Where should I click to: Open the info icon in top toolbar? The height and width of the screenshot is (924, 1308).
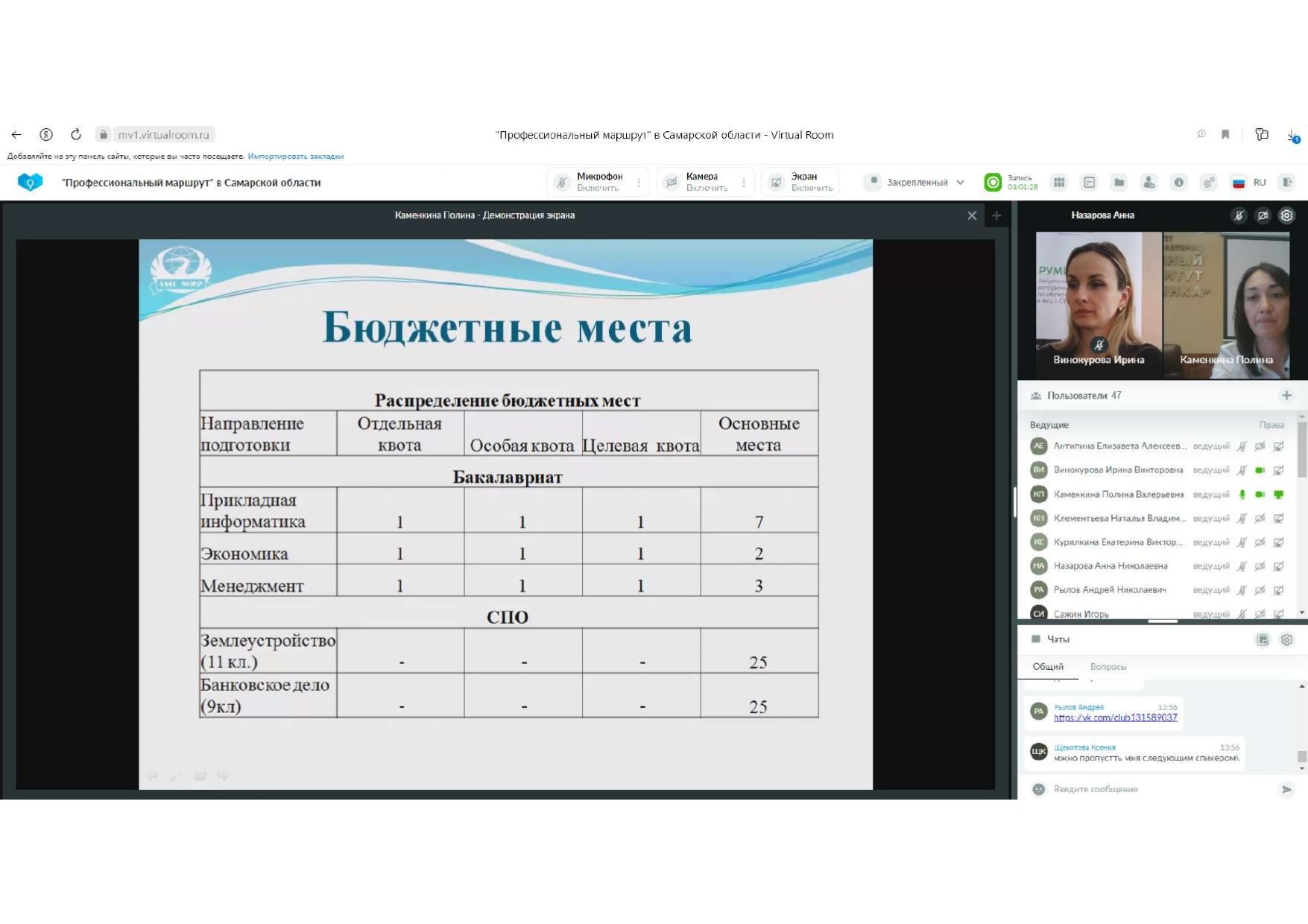click(1178, 183)
